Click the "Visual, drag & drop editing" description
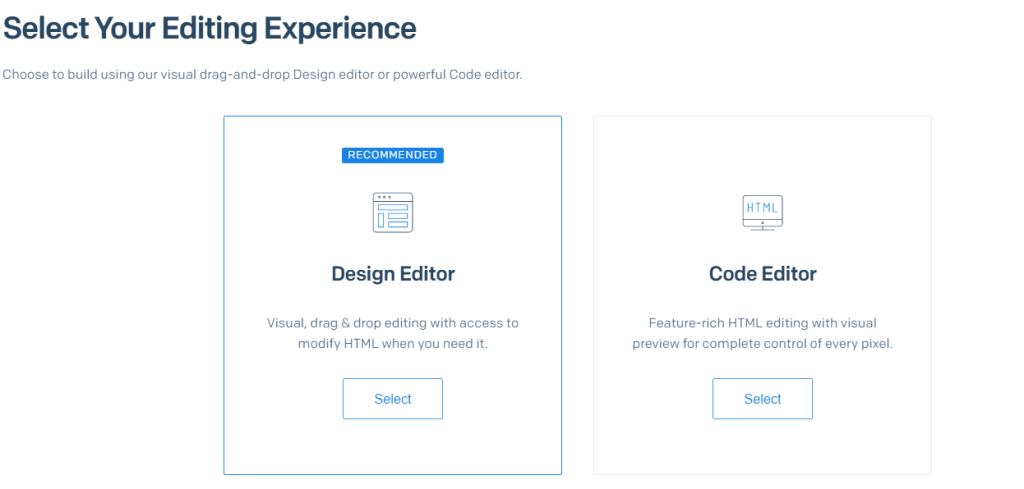1024x489 pixels. click(392, 323)
